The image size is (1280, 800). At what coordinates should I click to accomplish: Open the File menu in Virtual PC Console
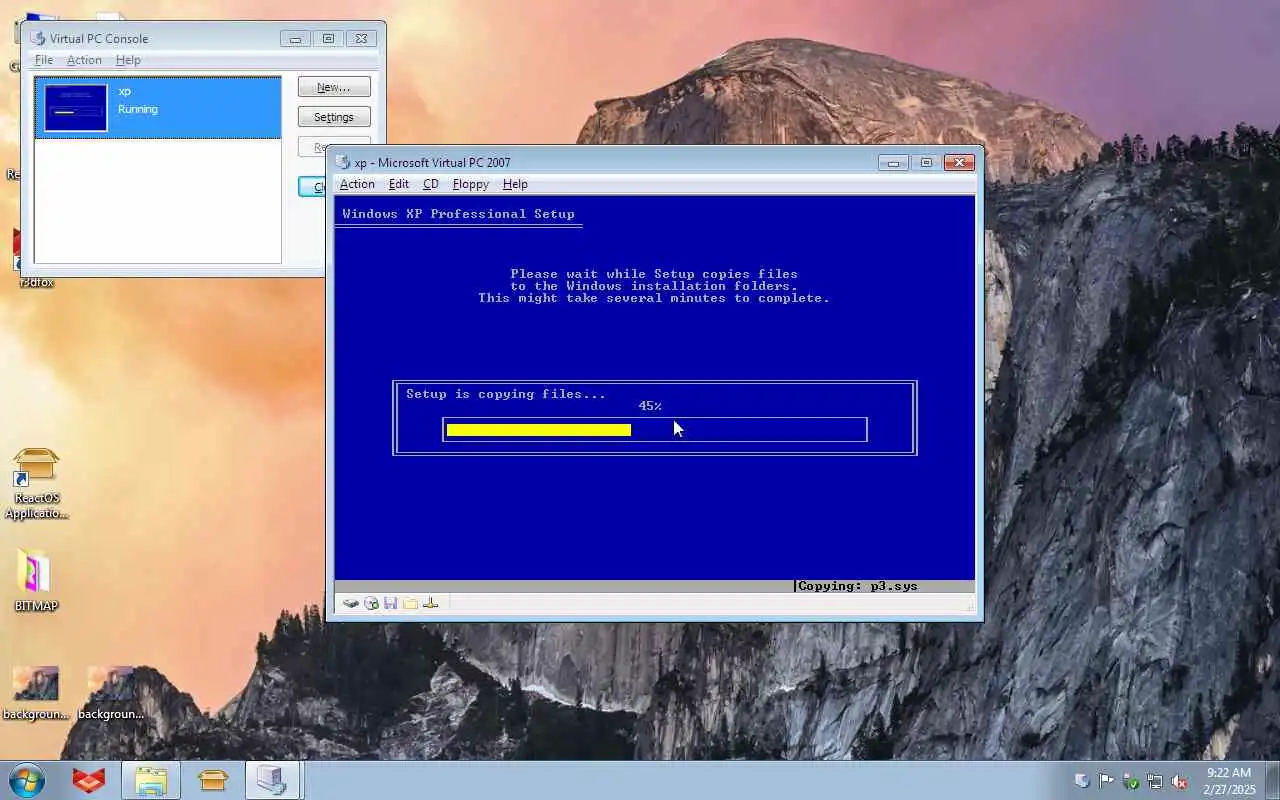tap(43, 60)
